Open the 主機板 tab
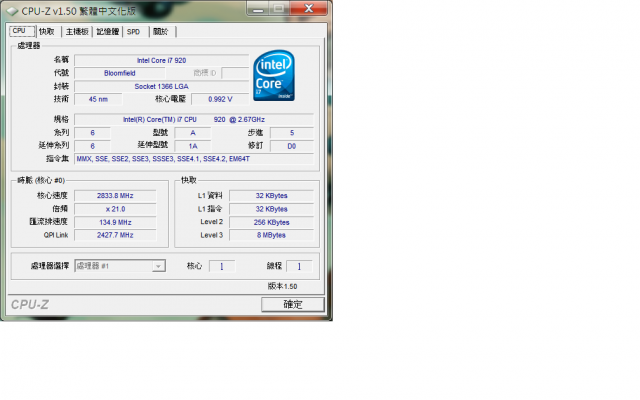The height and width of the screenshot is (400, 640). [x=77, y=31]
